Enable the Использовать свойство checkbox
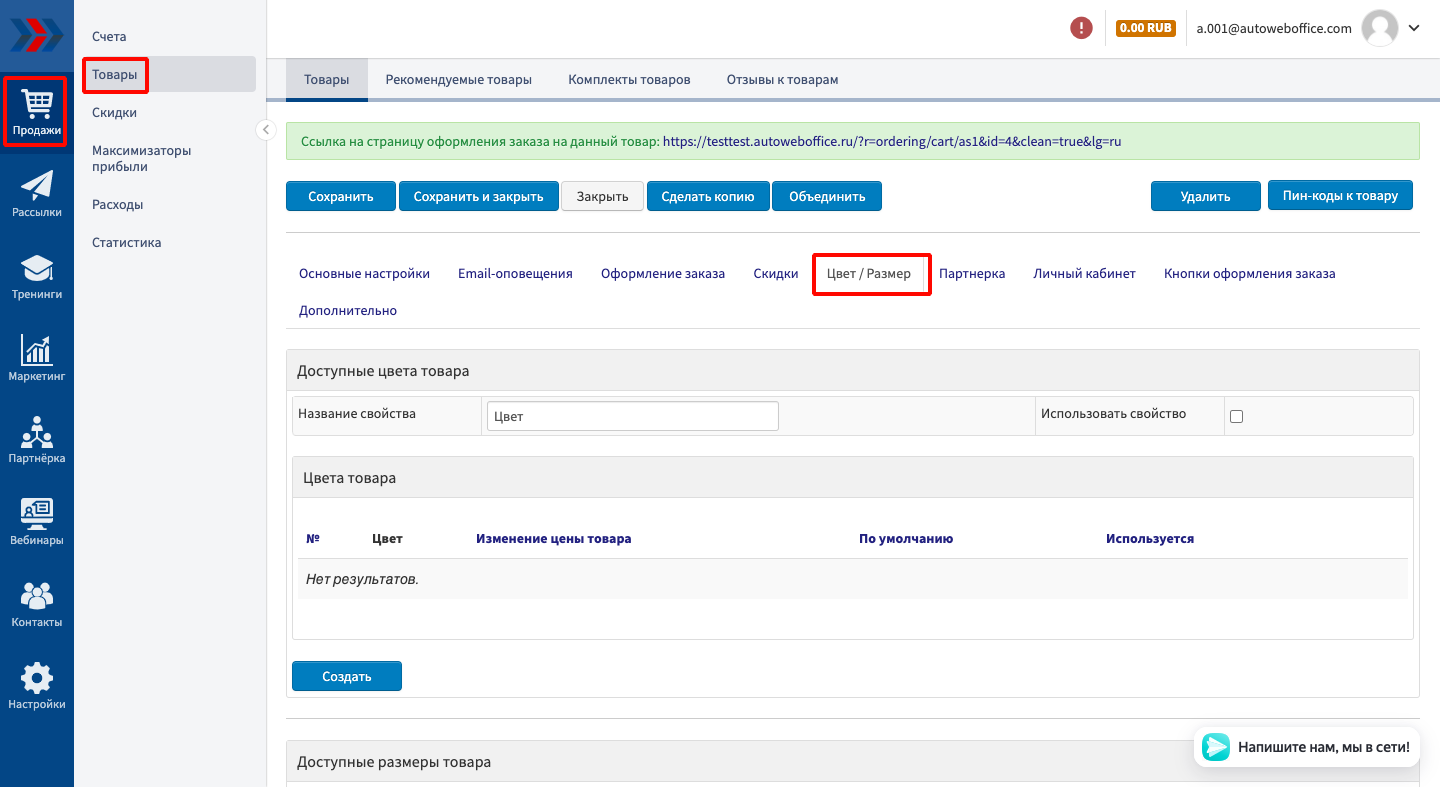This screenshot has width=1440, height=787. [1236, 416]
